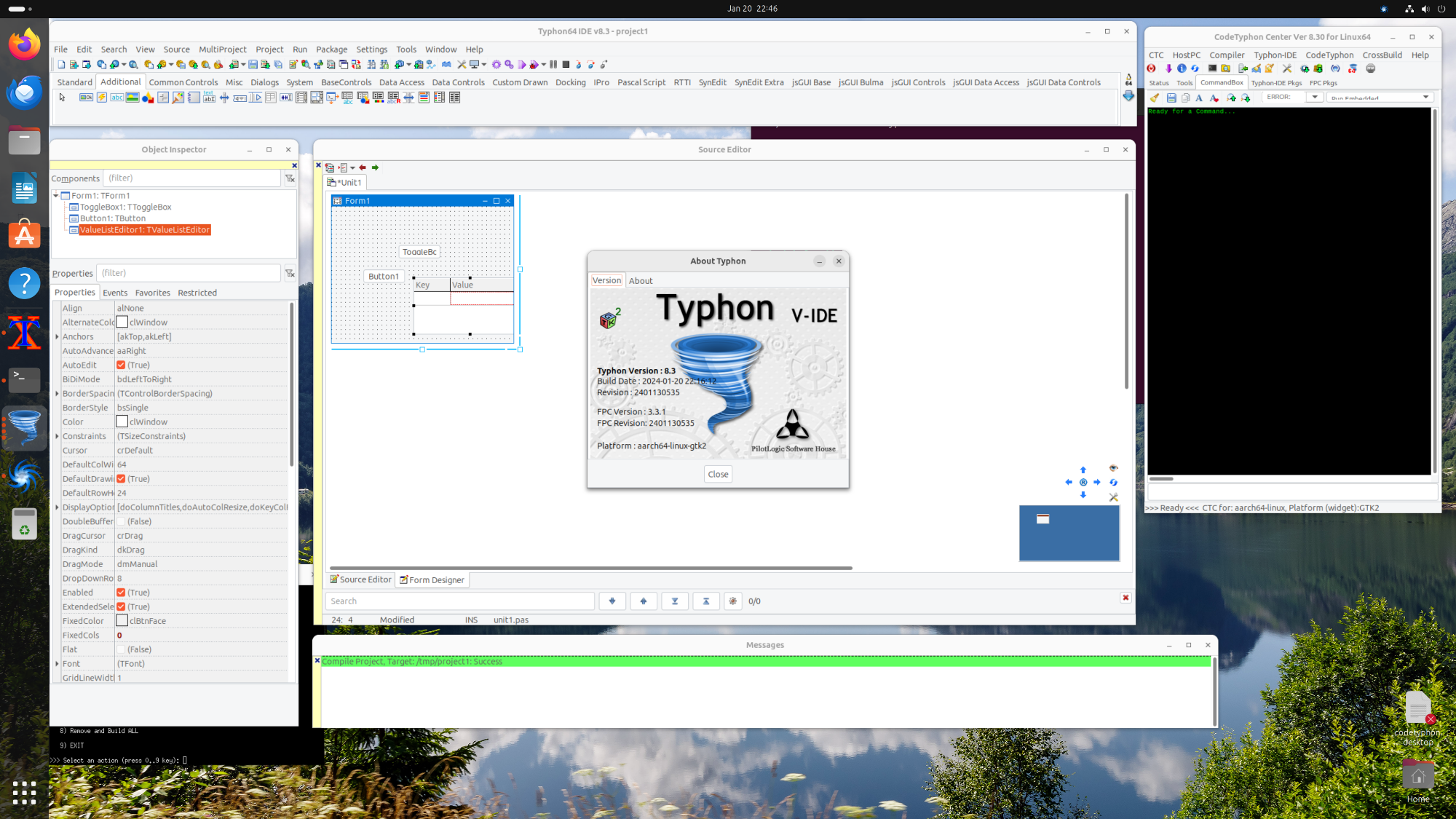The height and width of the screenshot is (819, 1456).
Task: Open the Run Embedded dropdown
Action: point(1425,97)
